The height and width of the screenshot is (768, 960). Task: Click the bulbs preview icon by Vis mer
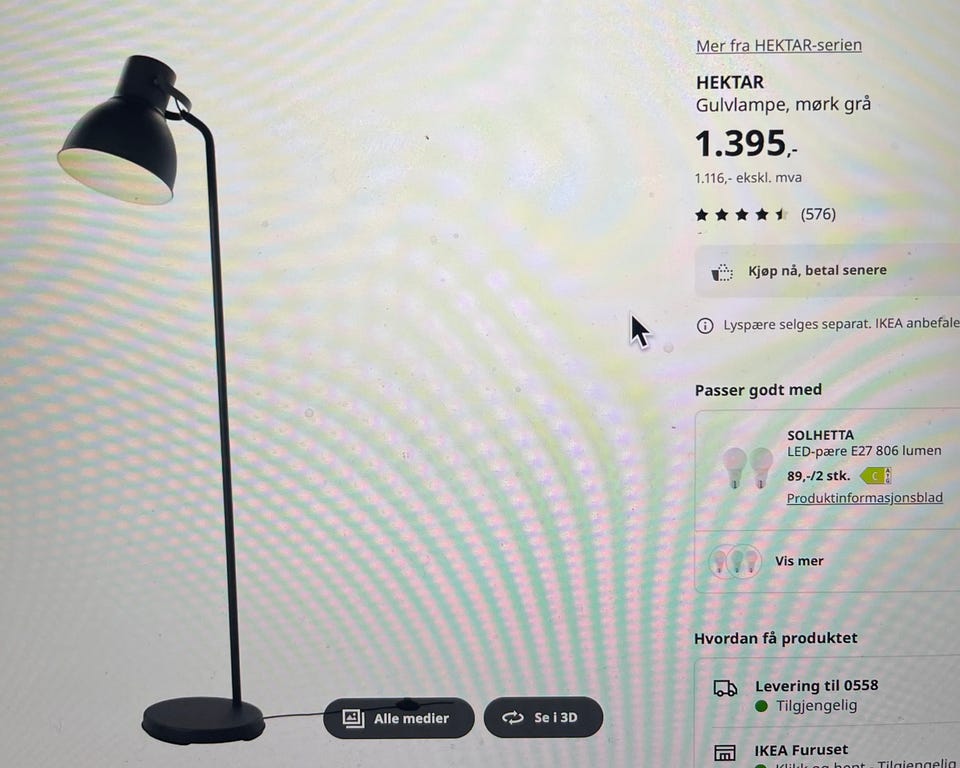(x=734, y=561)
